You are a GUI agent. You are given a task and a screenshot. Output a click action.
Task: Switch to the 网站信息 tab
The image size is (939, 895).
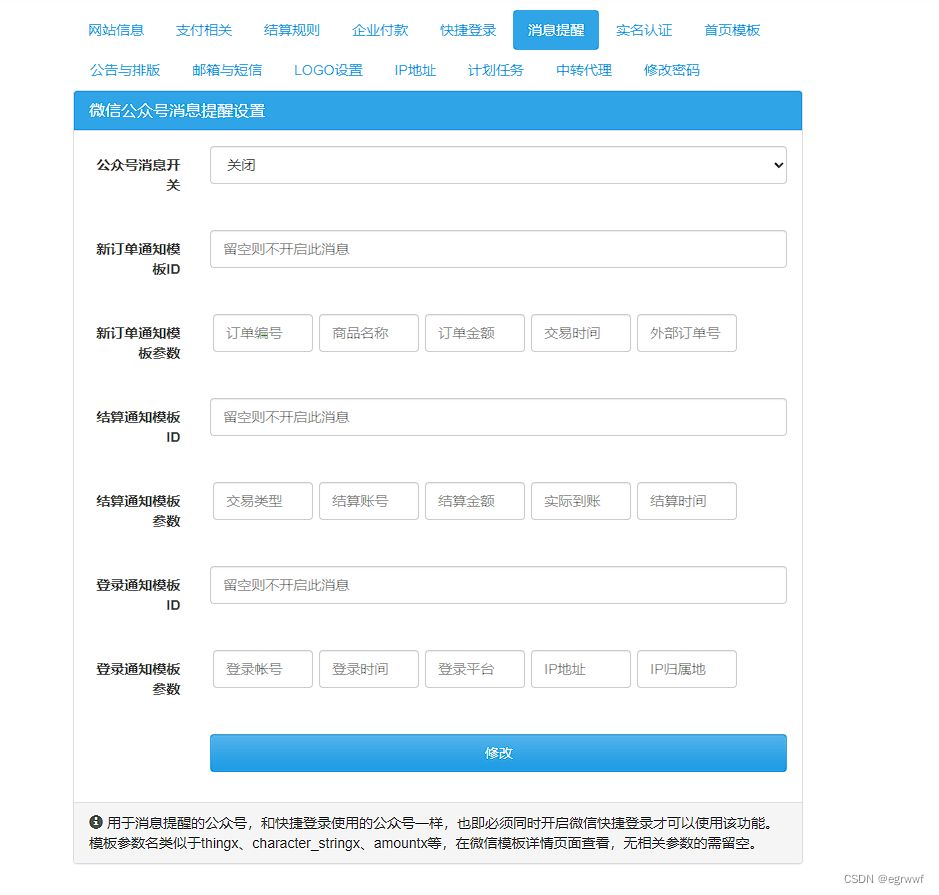[x=115, y=30]
